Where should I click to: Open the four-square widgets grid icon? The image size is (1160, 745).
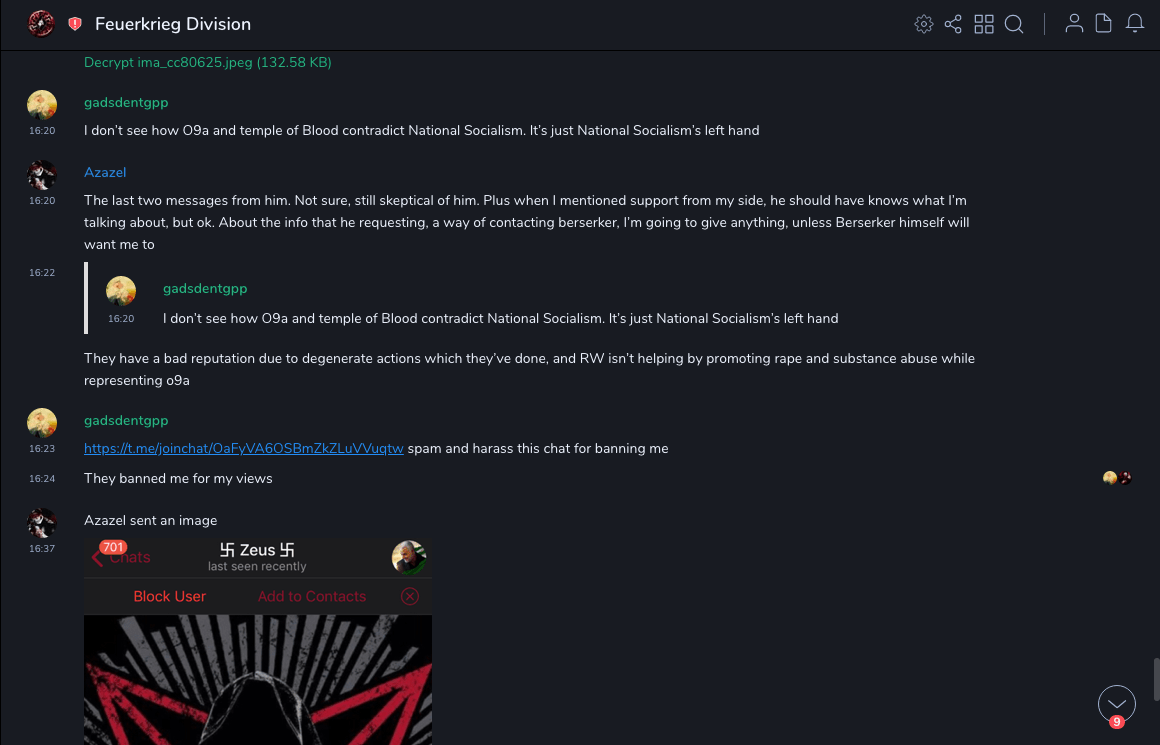(x=984, y=24)
